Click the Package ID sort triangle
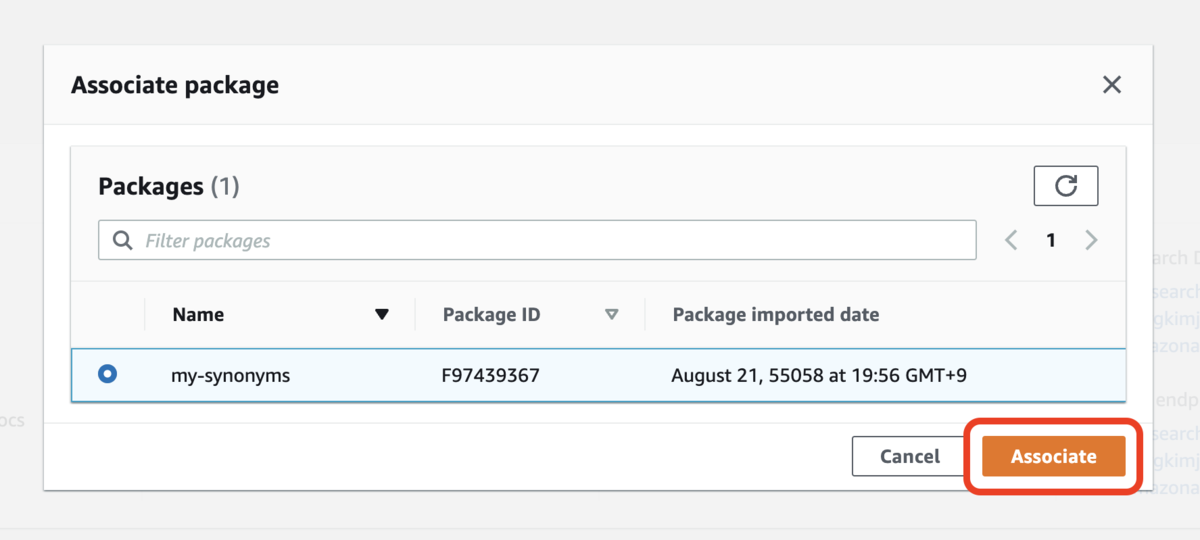The width and height of the screenshot is (1200, 540). (611, 315)
